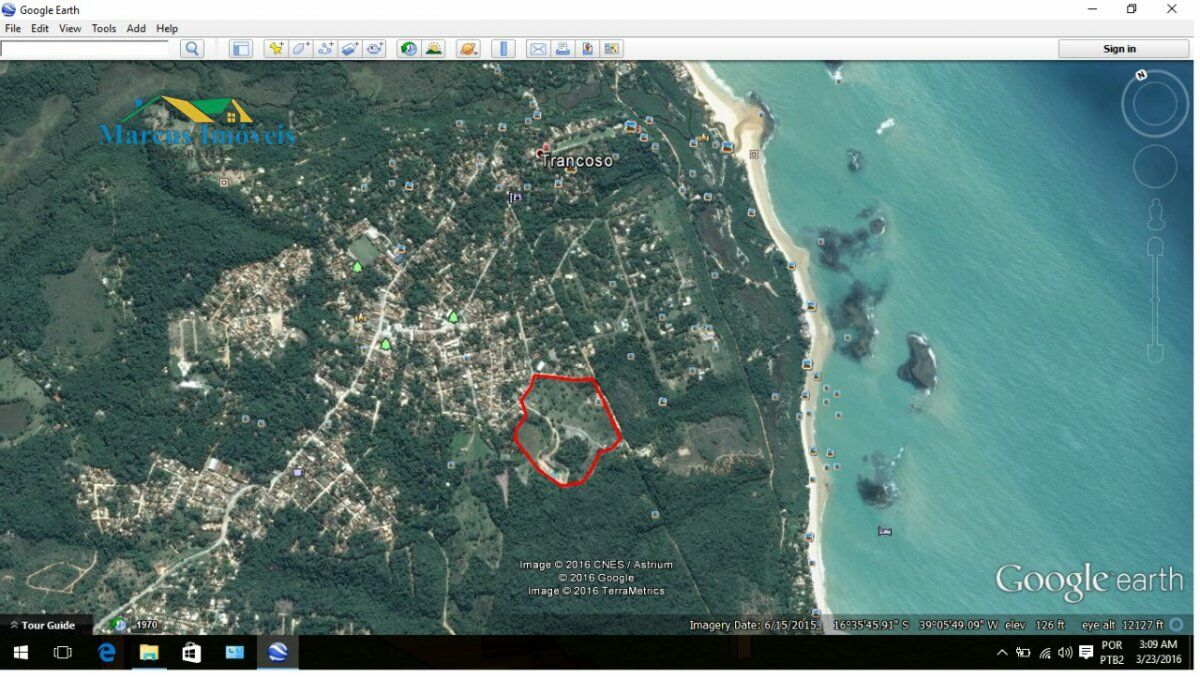The image size is (1200, 677).
Task: Click the search input field
Action: pos(85,49)
